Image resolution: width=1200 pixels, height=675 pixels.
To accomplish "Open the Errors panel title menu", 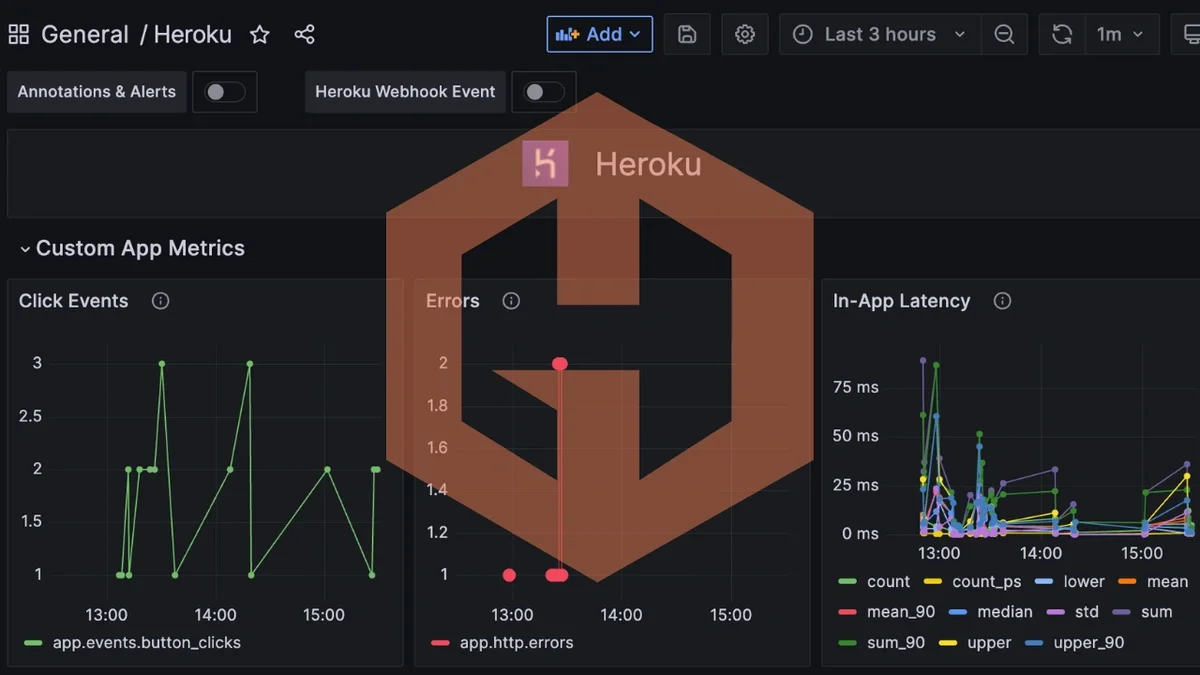I will tap(453, 301).
